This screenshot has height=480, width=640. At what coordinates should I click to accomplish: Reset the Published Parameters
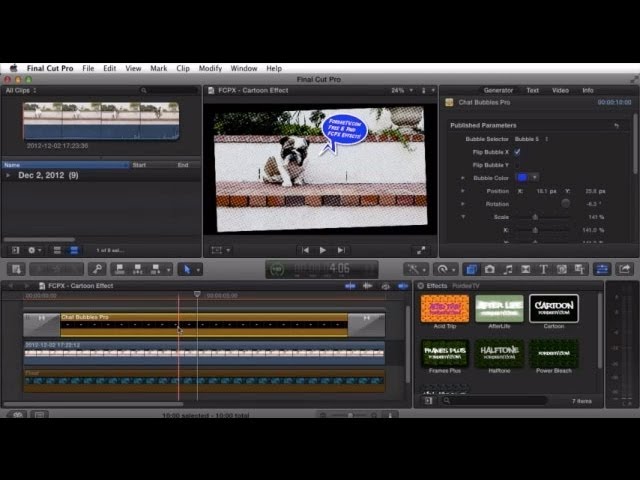(616, 126)
